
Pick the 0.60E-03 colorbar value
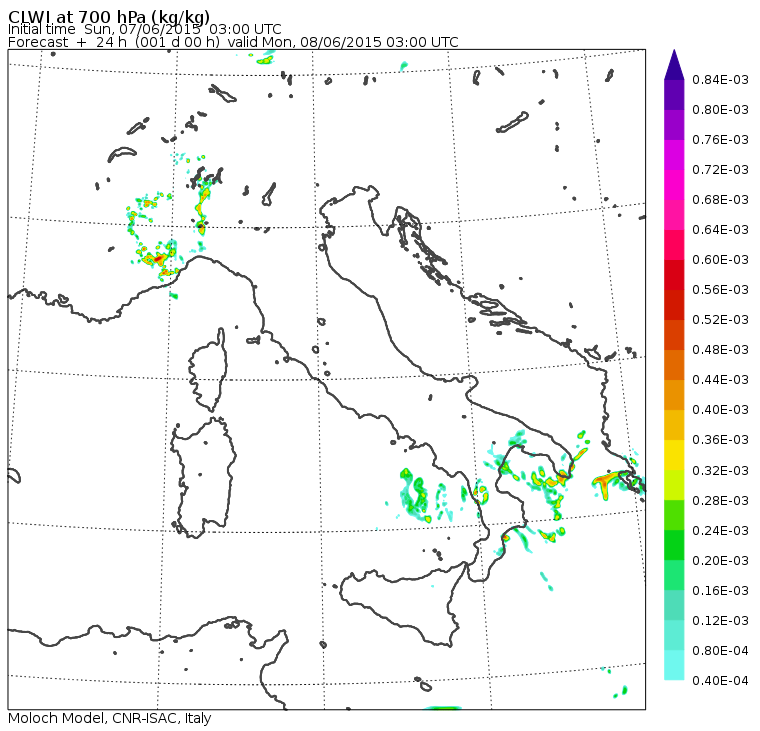[720, 260]
